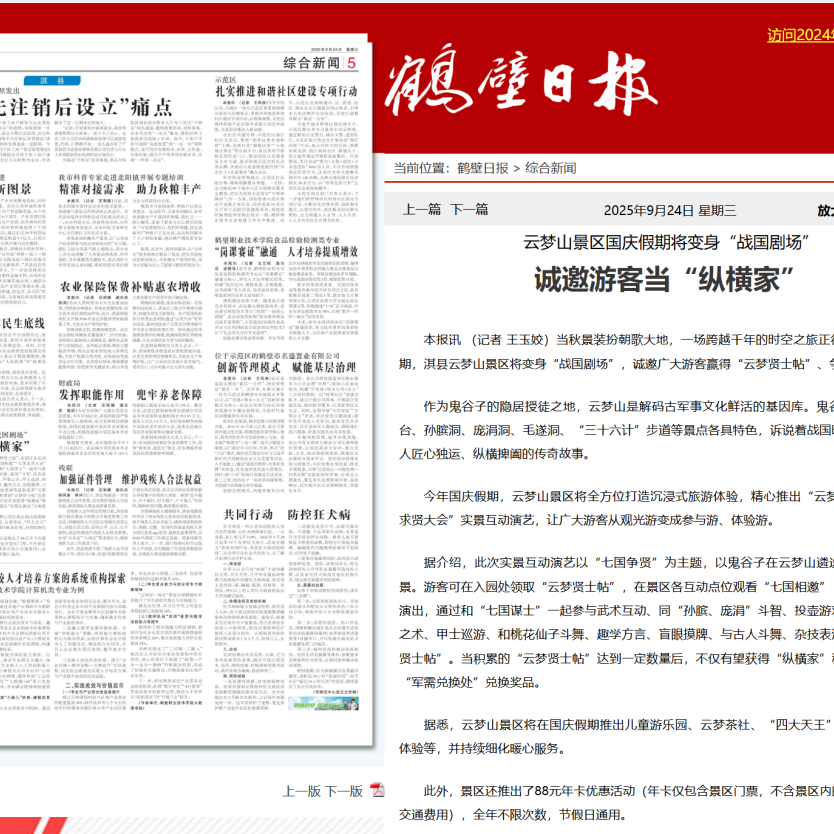This screenshot has width=834, height=834.
Task: Click the paragraph starting 据悉，云梦山景区
Action: coord(616,737)
